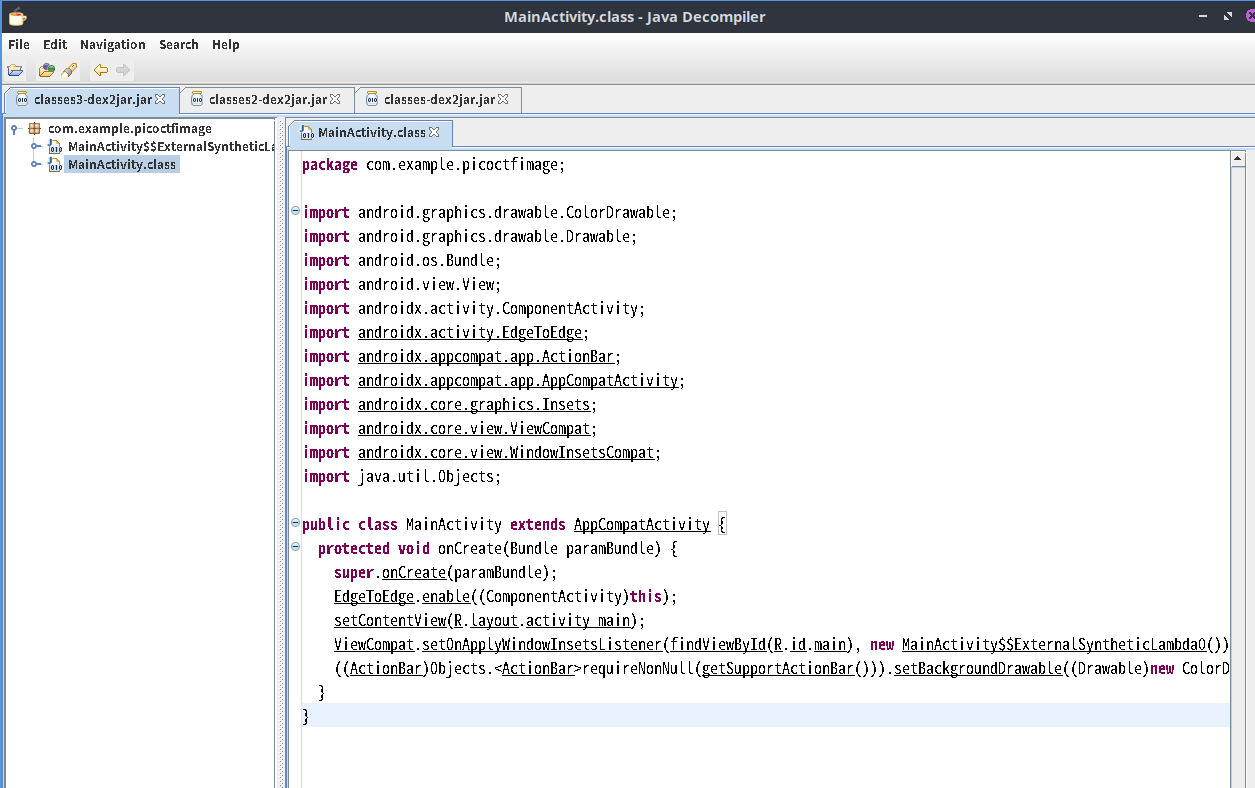This screenshot has width=1255, height=788.
Task: Expand the MainActivity.class tree node
Action: click(34, 165)
